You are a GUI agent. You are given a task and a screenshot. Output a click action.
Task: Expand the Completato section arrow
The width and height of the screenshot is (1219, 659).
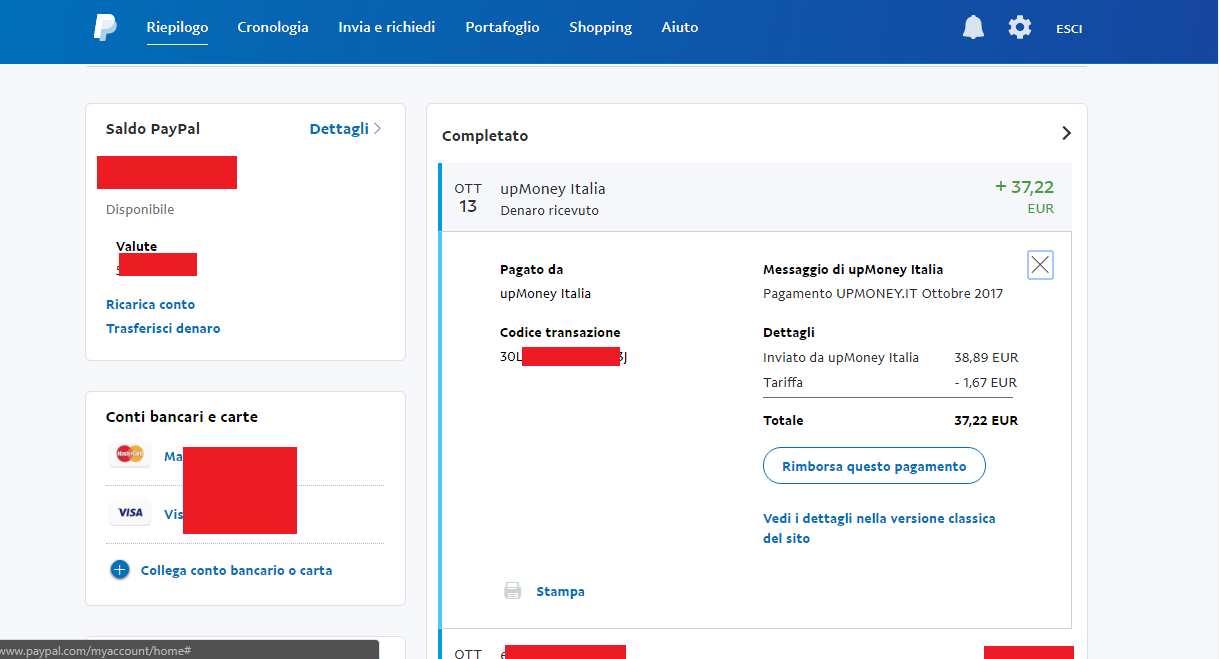[1066, 133]
